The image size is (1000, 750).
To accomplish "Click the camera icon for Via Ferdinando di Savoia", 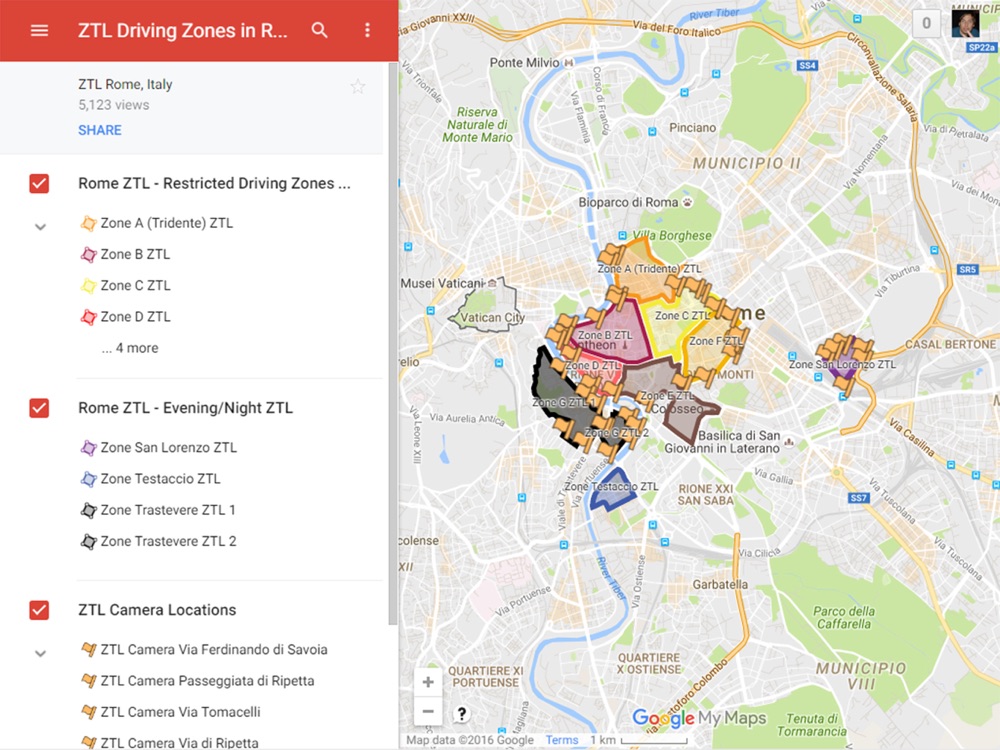I will click(x=89, y=649).
